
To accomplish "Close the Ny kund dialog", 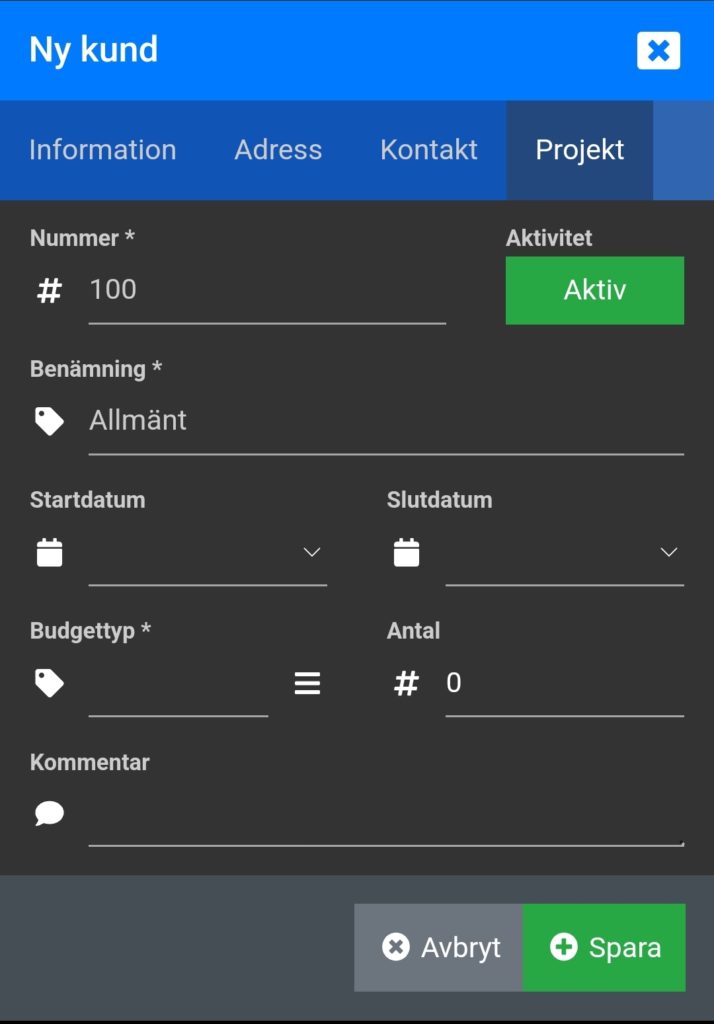I will pyautogui.click(x=658, y=51).
